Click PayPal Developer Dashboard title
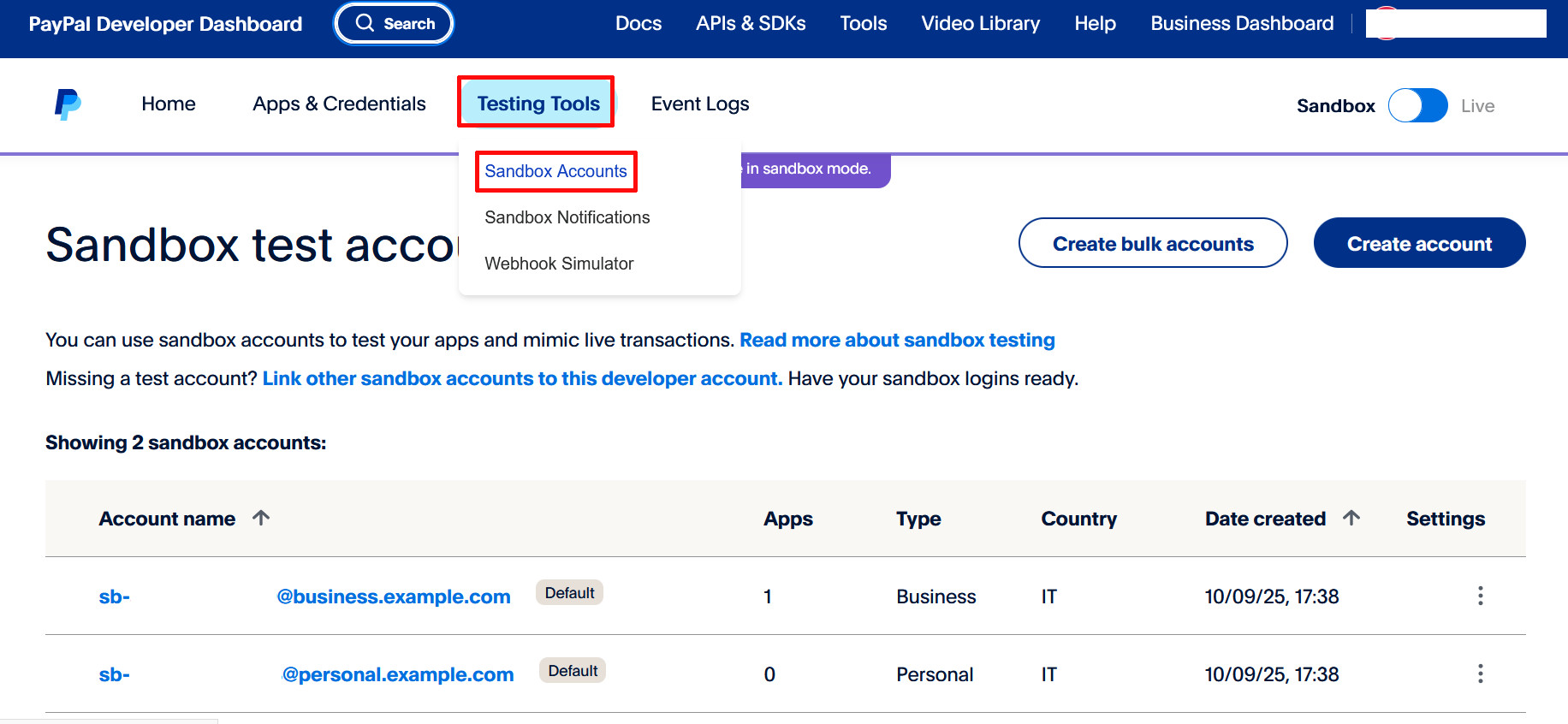Image resolution: width=1568 pixels, height=724 pixels. click(x=165, y=24)
